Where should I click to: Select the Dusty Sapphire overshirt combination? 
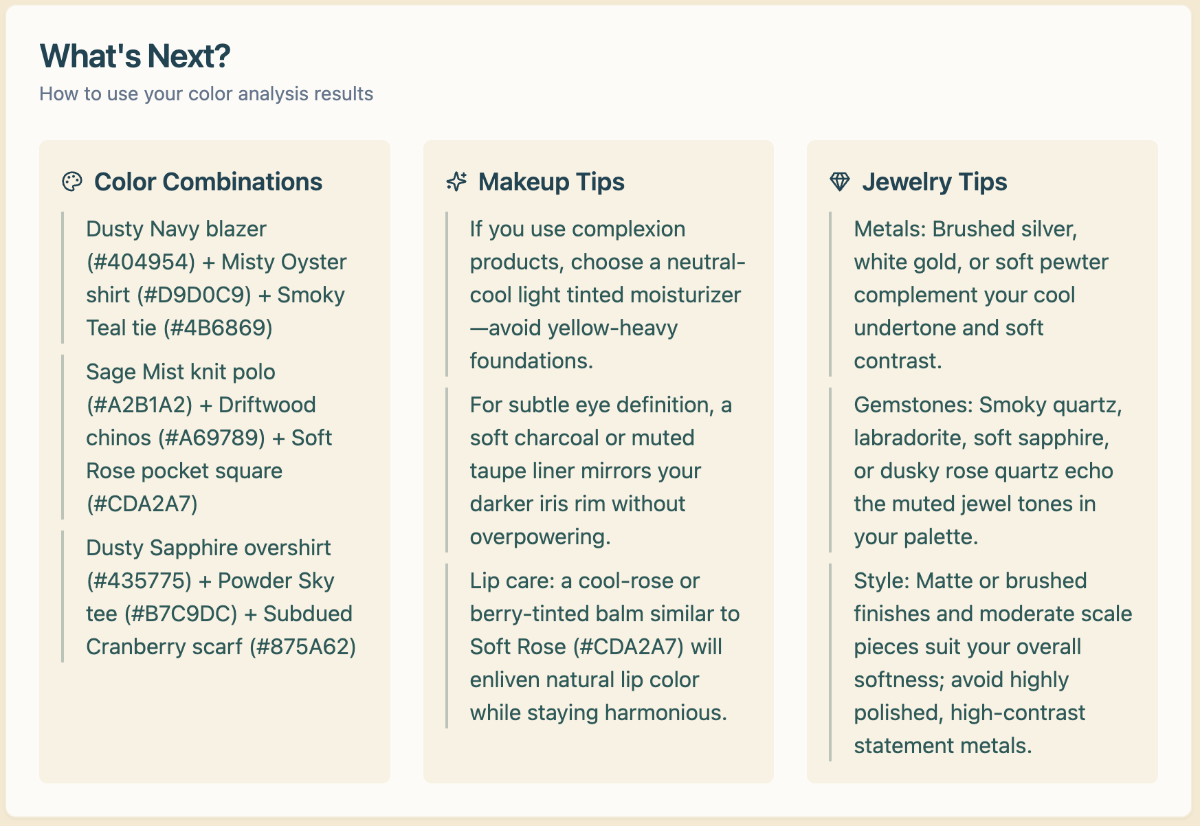[218, 597]
